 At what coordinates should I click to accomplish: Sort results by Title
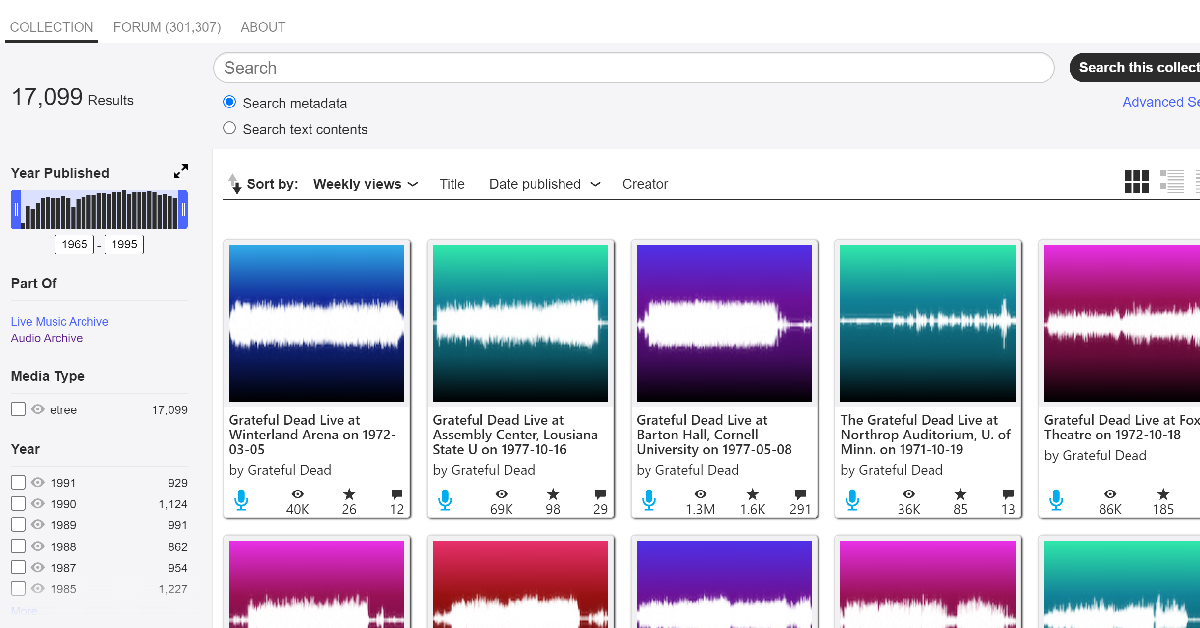[452, 184]
